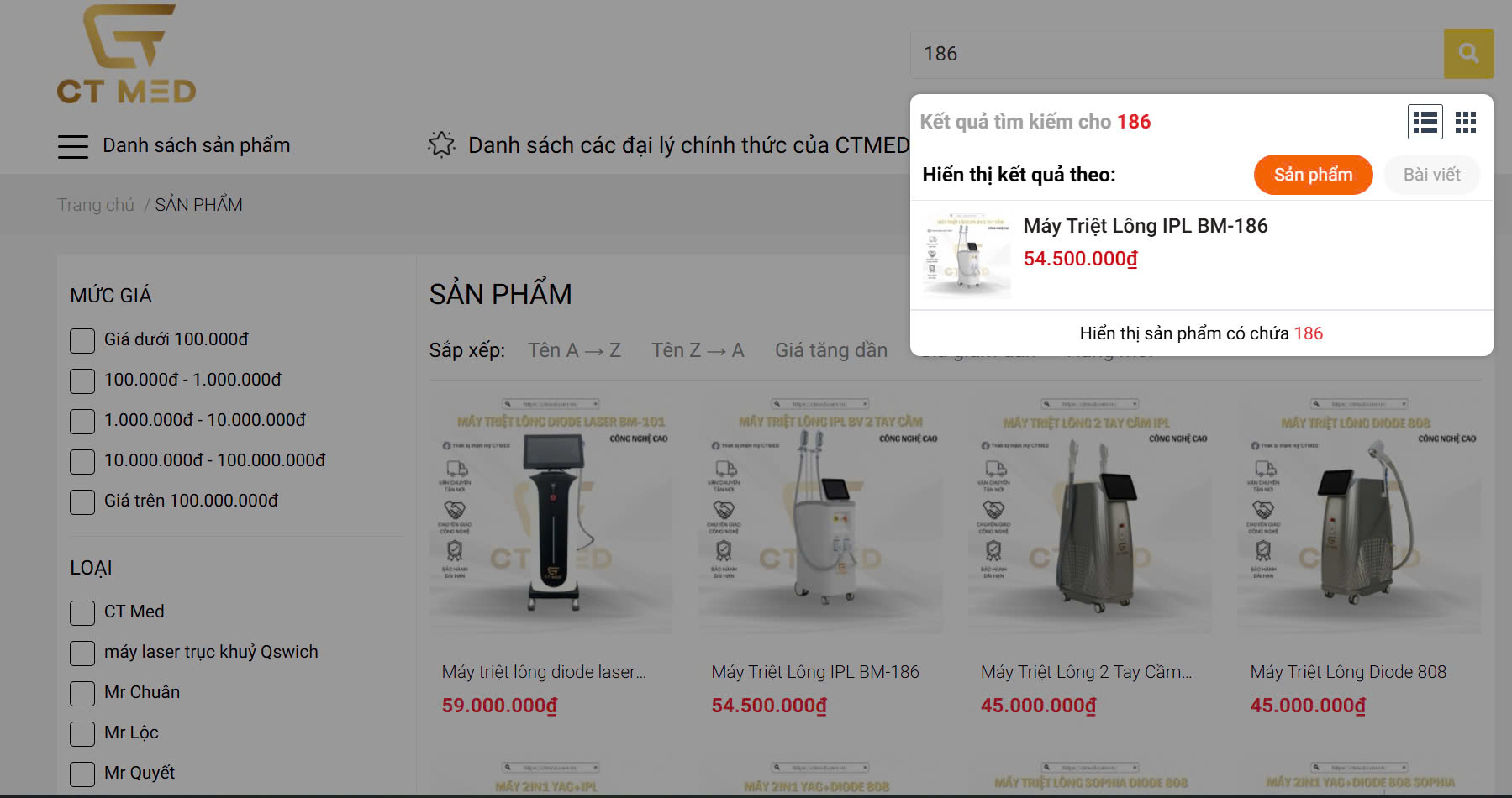Tick the Mr Chuẩn type checkbox
The height and width of the screenshot is (798, 1512).
coord(82,693)
